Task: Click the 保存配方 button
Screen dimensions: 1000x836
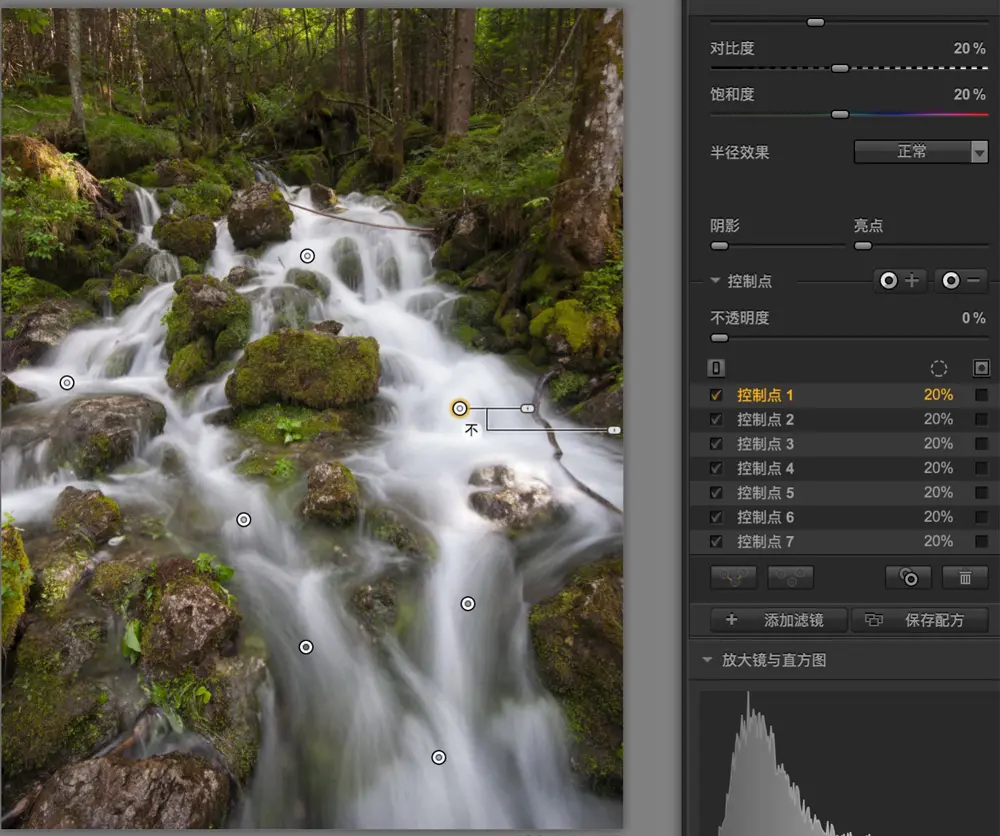Action: click(921, 620)
